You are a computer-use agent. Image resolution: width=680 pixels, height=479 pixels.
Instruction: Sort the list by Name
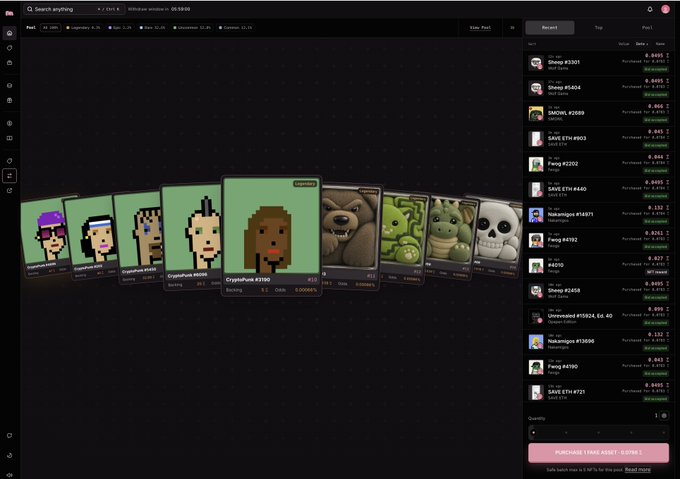(660, 44)
